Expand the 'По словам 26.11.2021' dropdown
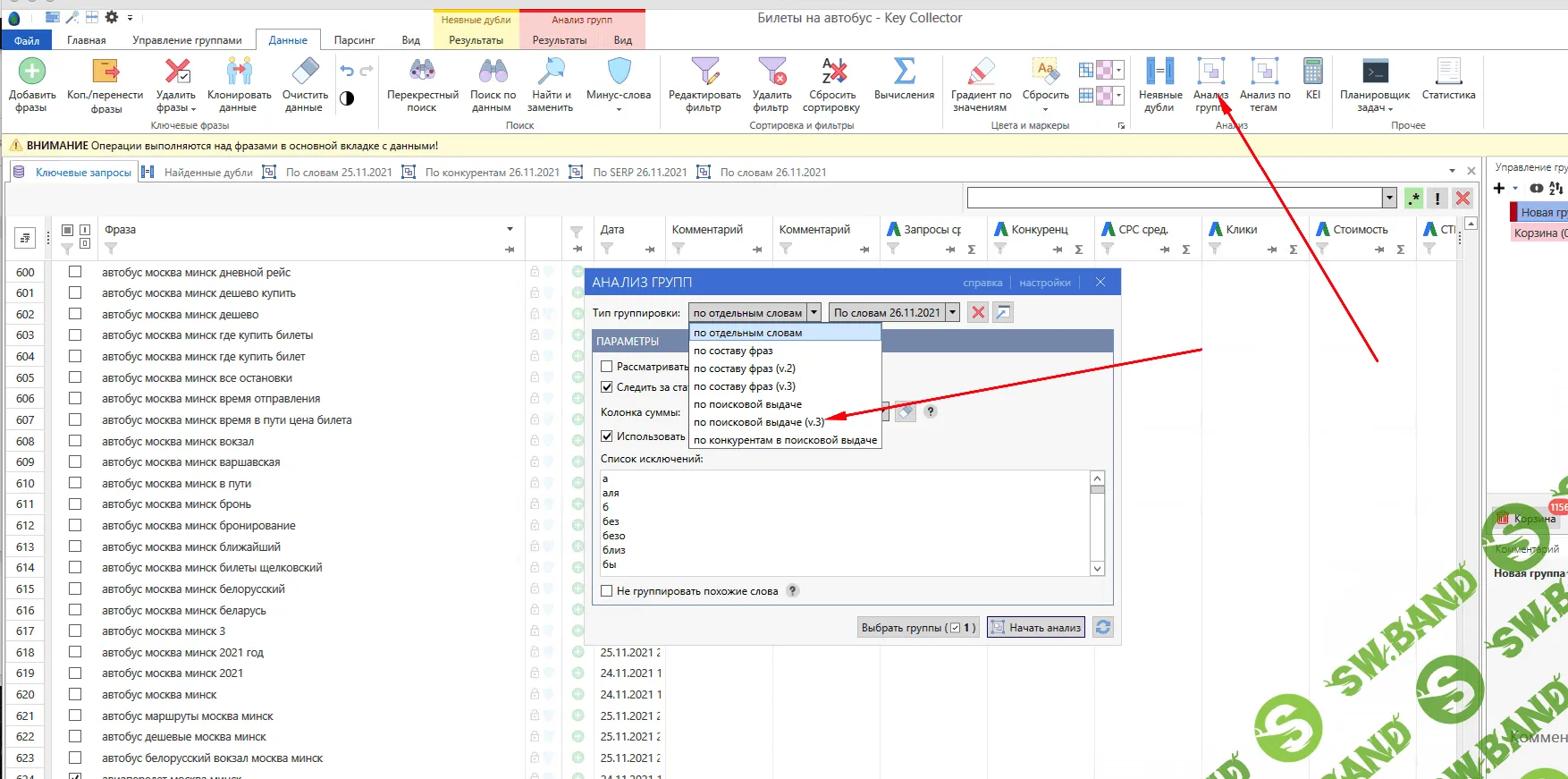Viewport: 1568px width, 779px height. tap(953, 312)
